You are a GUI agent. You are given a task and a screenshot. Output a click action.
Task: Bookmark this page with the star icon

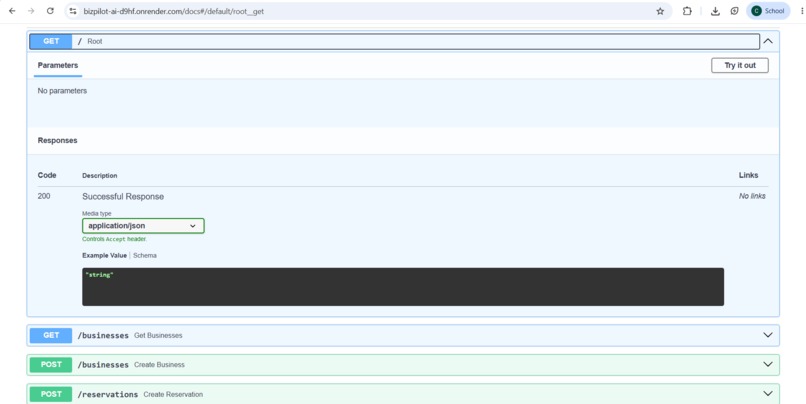pyautogui.click(x=660, y=11)
